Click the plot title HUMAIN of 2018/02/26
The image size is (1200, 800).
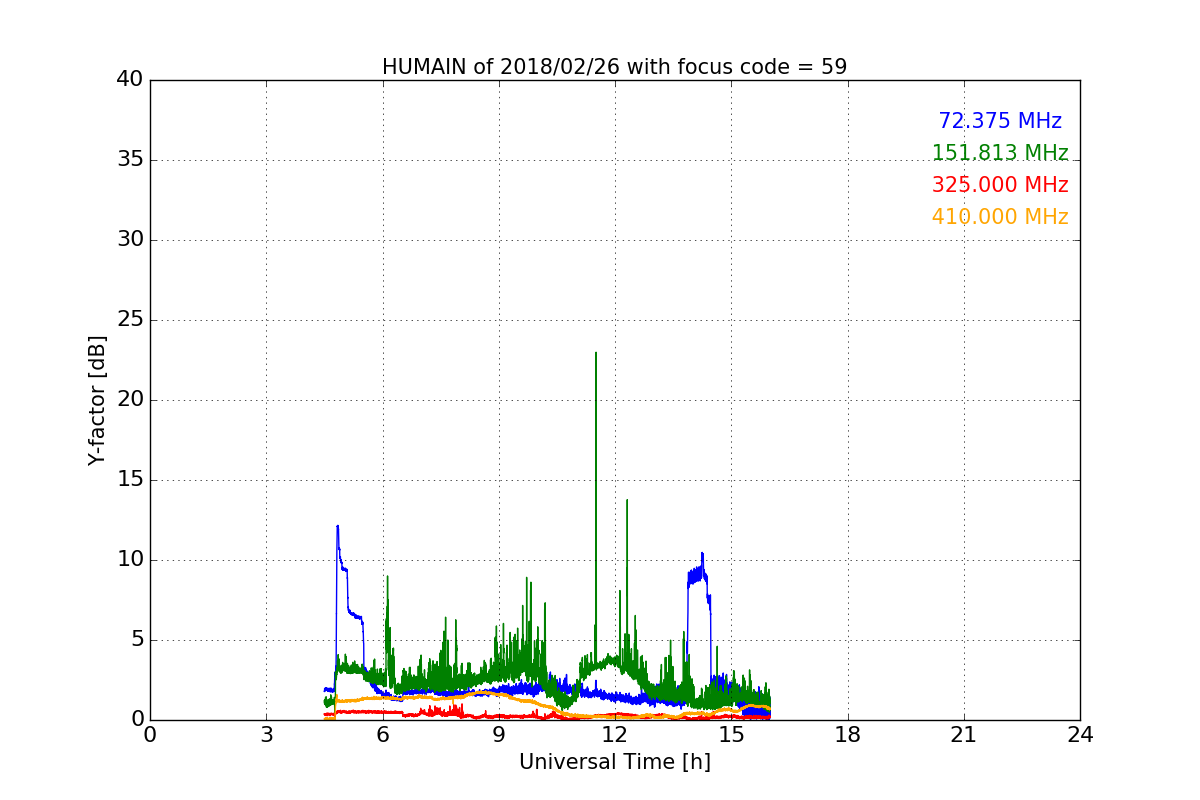tap(614, 67)
